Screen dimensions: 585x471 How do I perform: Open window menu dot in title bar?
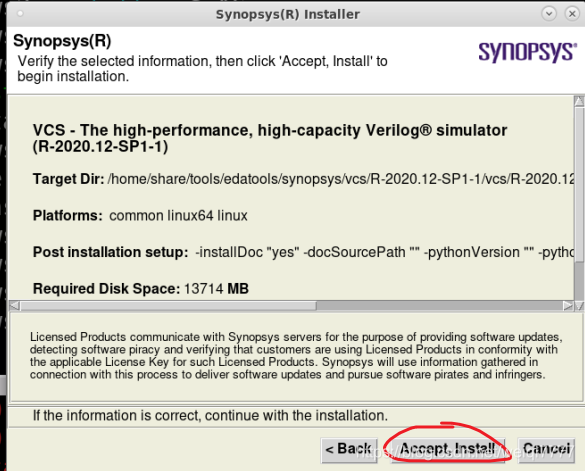click(x=21, y=14)
